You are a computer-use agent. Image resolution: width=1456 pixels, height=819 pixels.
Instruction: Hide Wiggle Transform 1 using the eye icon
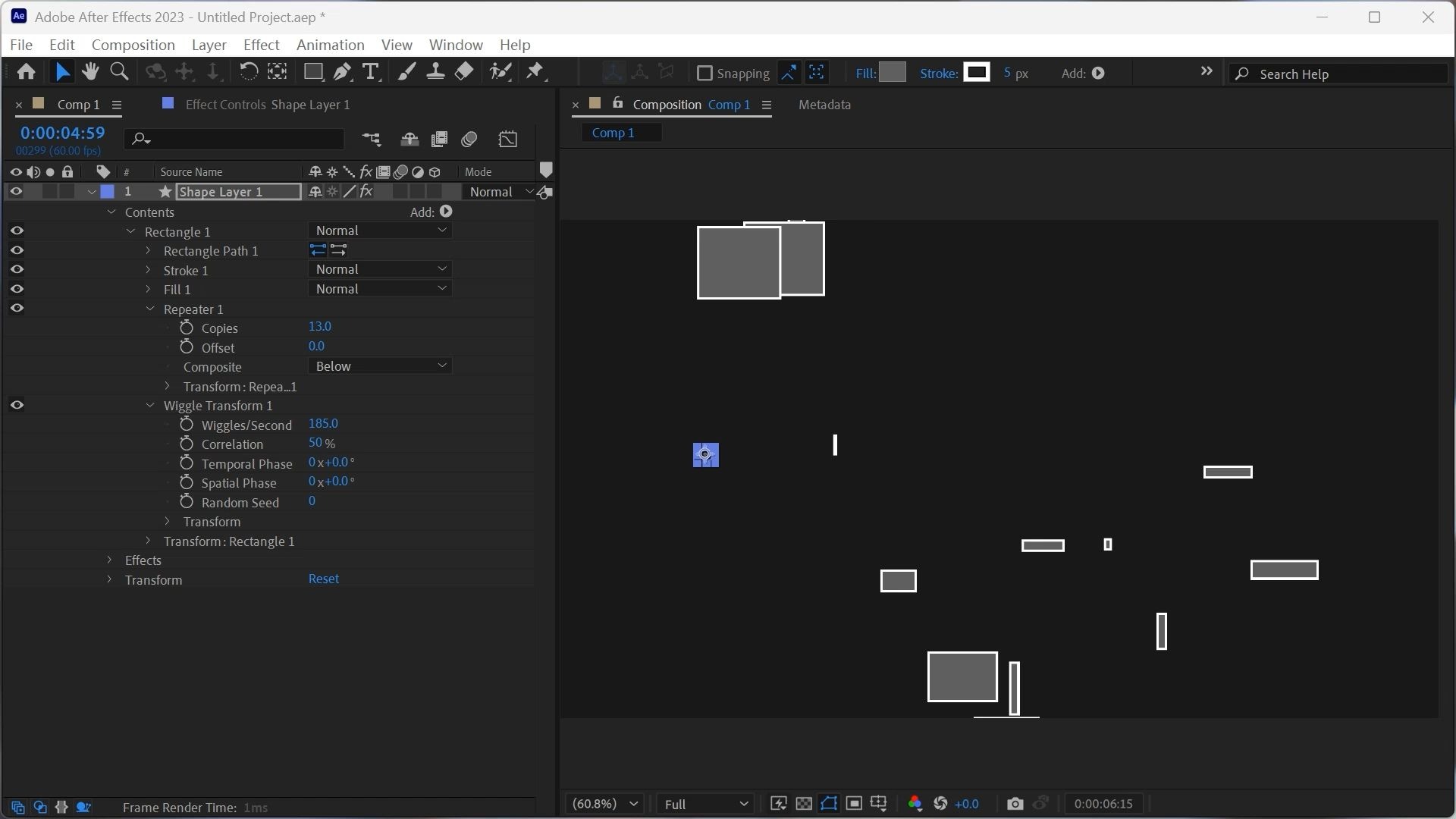(x=17, y=406)
